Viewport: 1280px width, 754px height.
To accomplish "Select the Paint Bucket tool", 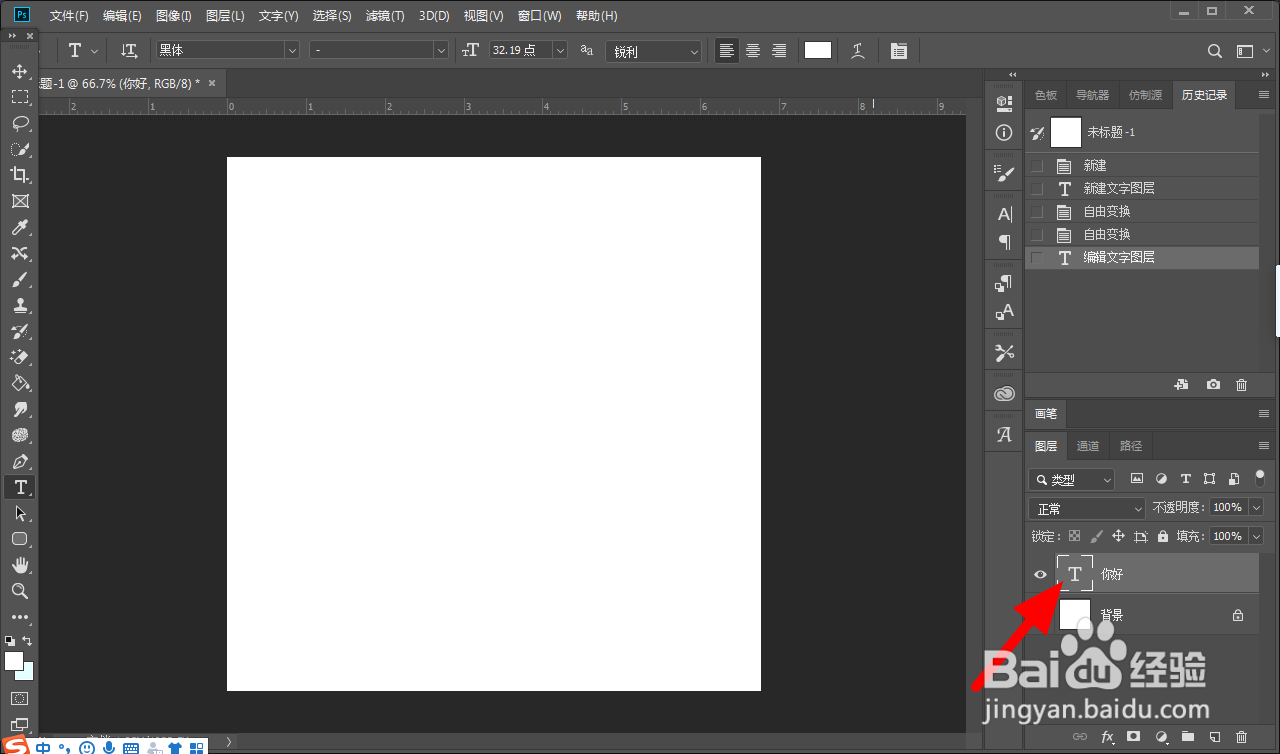I will coord(19,383).
